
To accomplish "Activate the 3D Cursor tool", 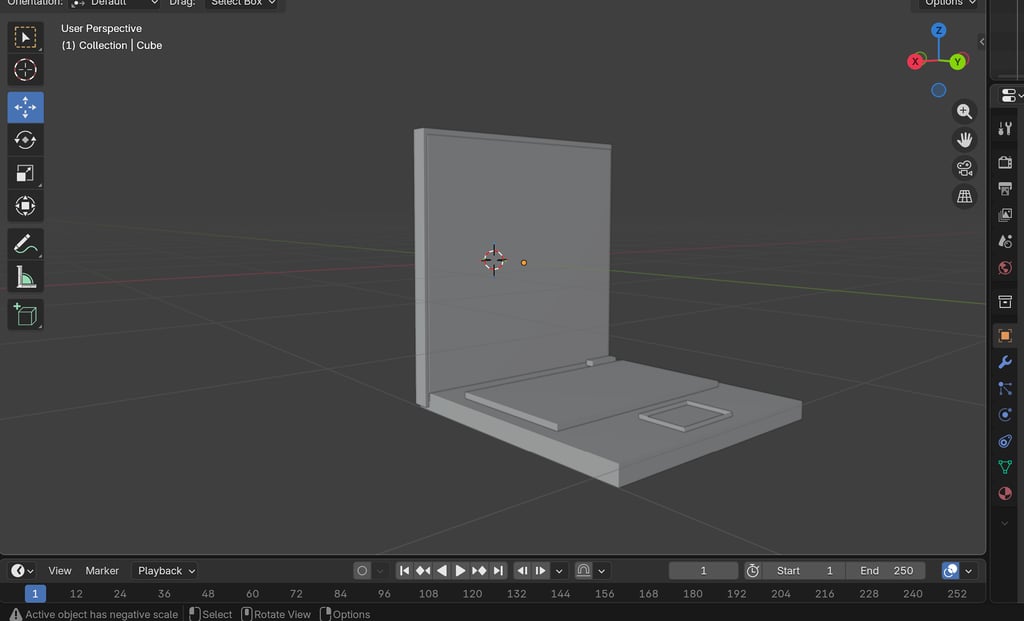I will pyautogui.click(x=25, y=70).
